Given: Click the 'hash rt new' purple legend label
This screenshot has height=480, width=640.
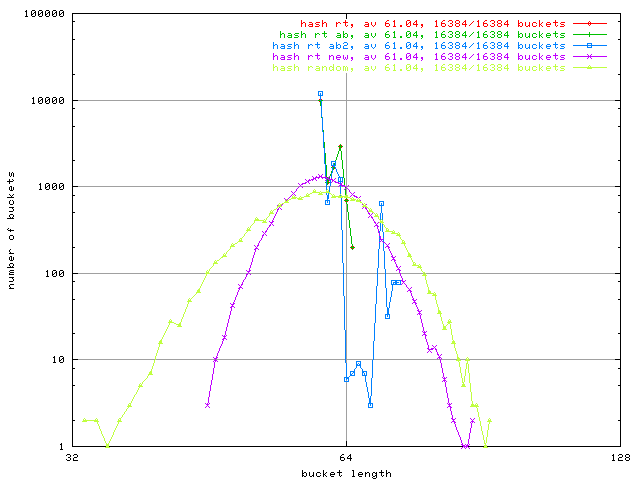Looking at the screenshot, I should click(419, 57).
